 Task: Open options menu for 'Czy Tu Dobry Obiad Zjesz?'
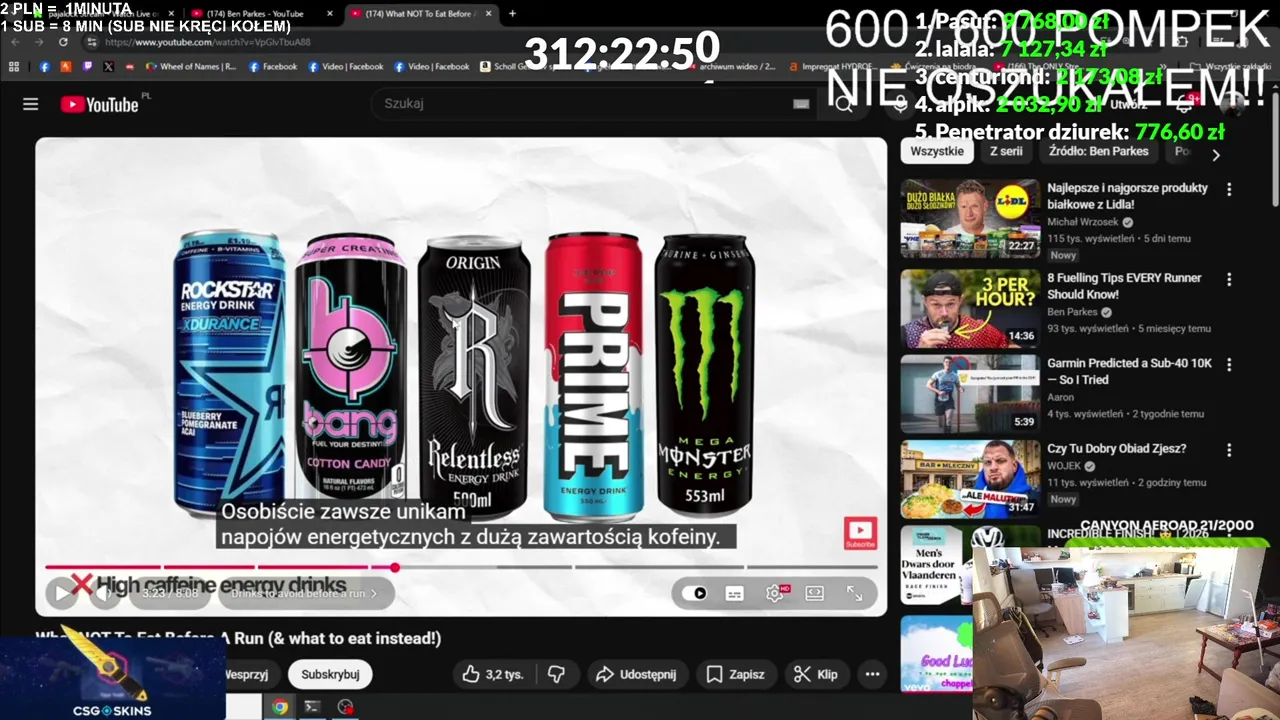(x=1229, y=450)
